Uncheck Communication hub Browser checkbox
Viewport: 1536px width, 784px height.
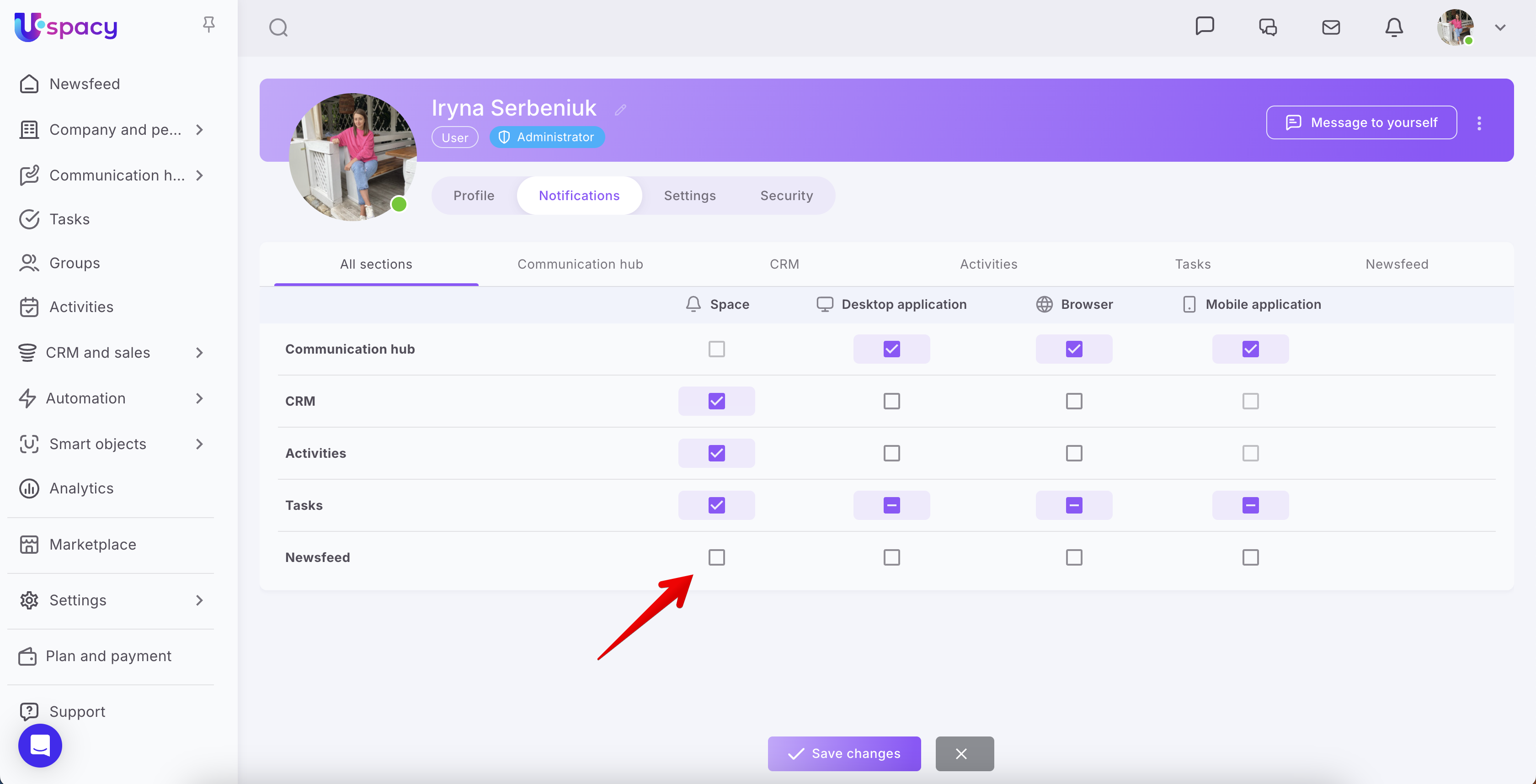1073,349
